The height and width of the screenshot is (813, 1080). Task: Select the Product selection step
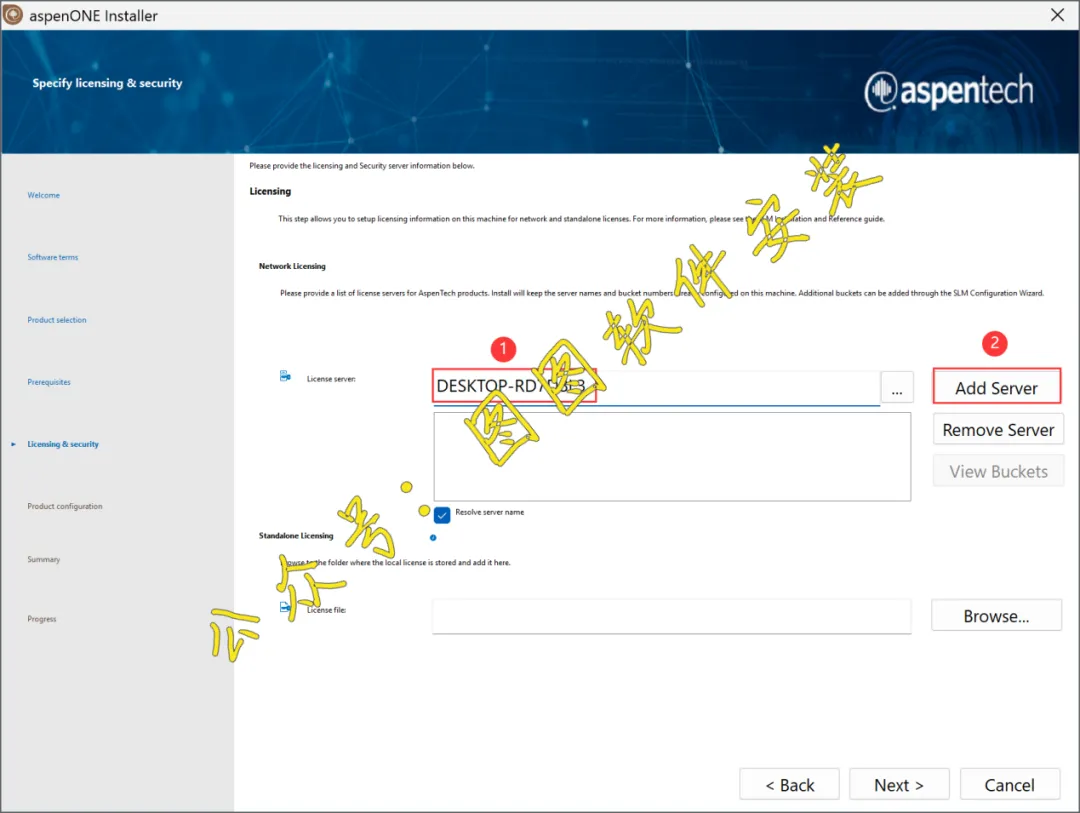pos(57,320)
